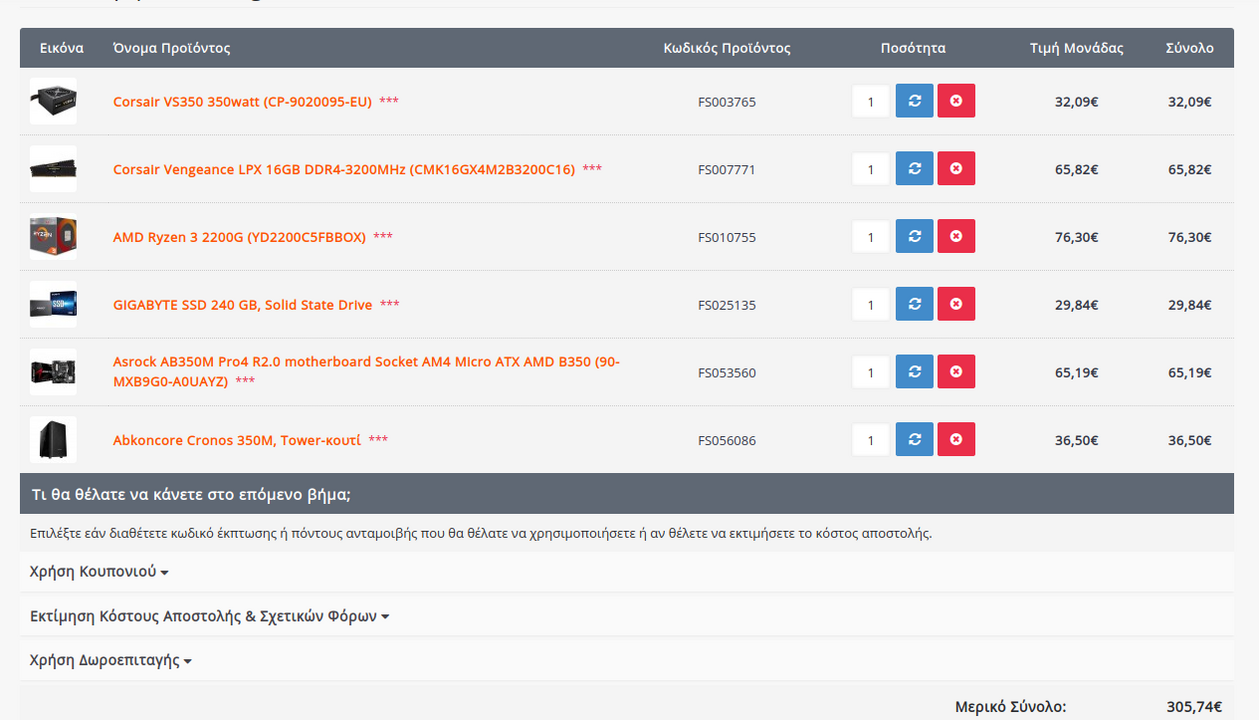Click Μερικό Σύνολο amount 305,74€
This screenshot has width=1259, height=720.
(1194, 707)
